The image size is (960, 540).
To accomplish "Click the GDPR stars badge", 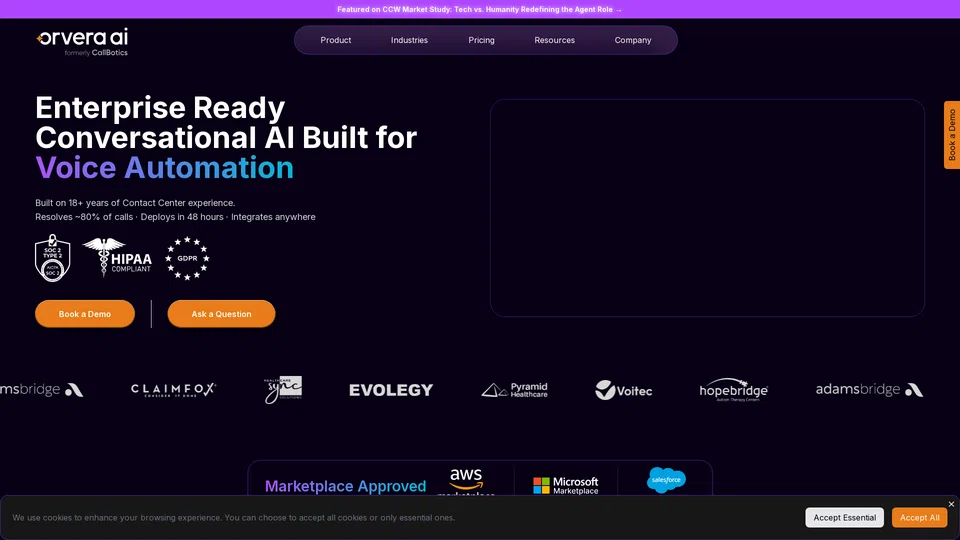I will pyautogui.click(x=187, y=258).
